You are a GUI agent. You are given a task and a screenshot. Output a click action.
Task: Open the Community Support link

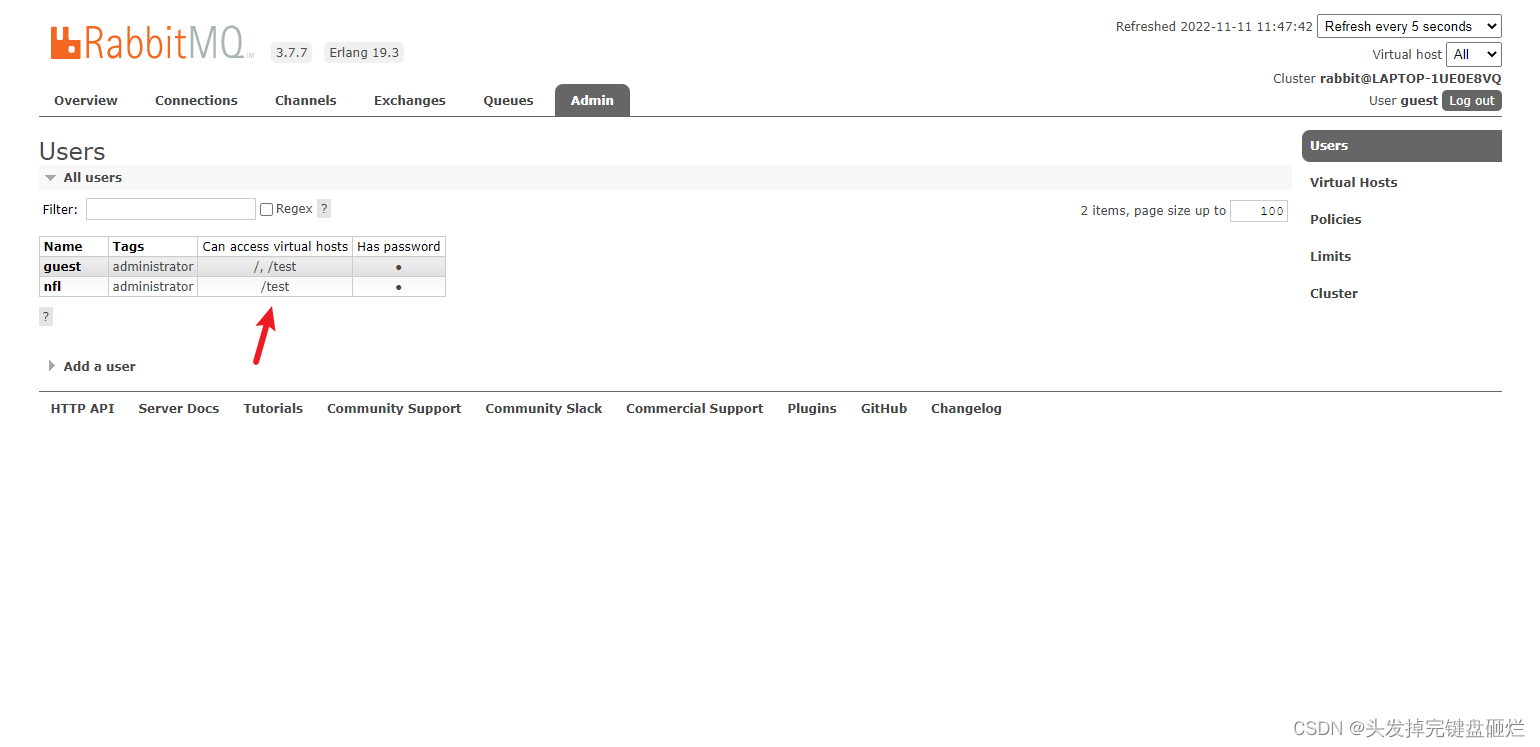394,408
